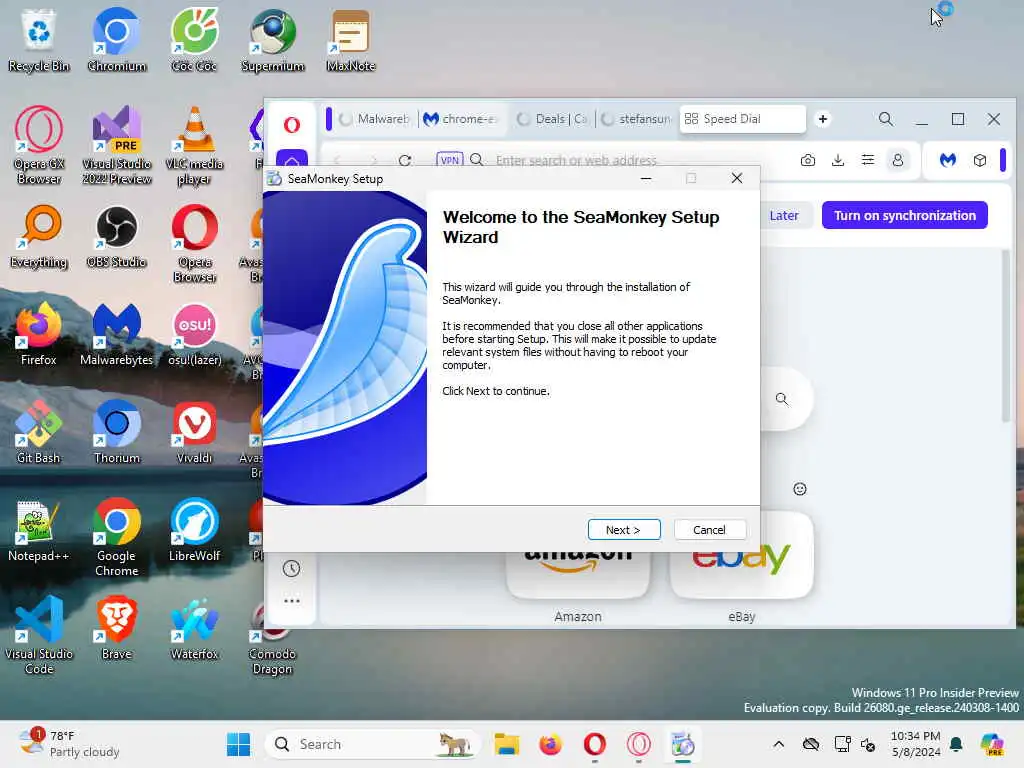Viewport: 1024px width, 768px height.
Task: Select the Opera Browser desktop shortcut
Action: pyautogui.click(x=195, y=243)
